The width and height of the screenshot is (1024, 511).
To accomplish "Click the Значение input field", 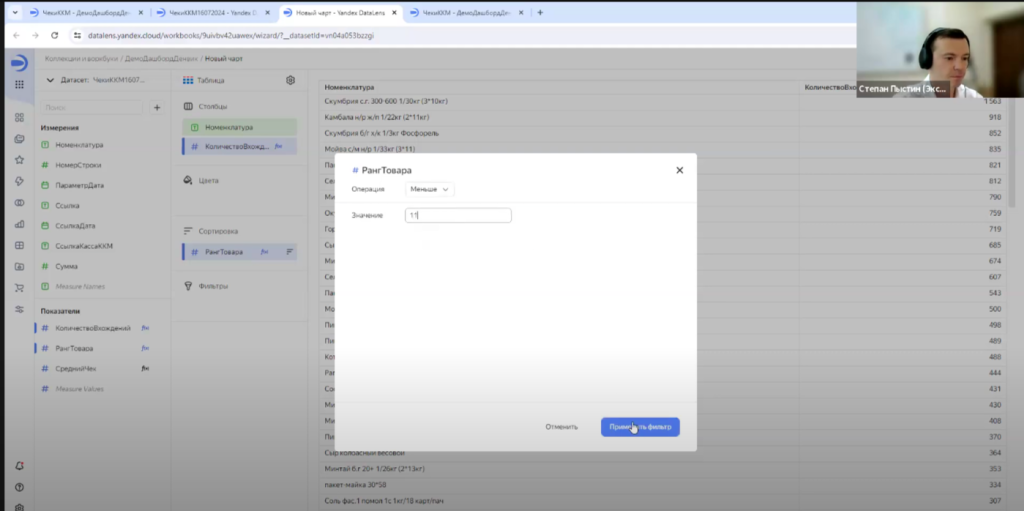I will pyautogui.click(x=458, y=215).
